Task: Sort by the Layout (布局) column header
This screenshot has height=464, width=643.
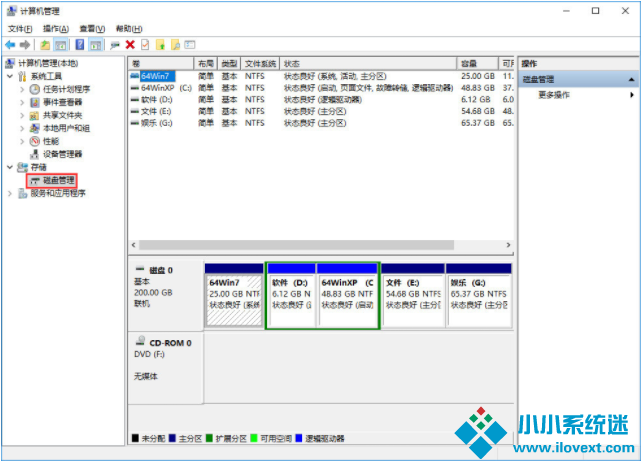Action: pos(205,64)
